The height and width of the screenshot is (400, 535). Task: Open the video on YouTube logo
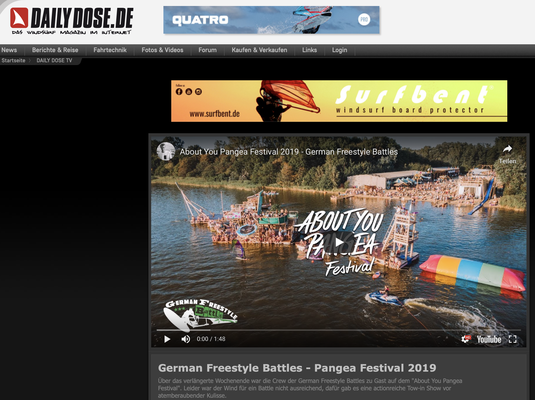tap(489, 339)
